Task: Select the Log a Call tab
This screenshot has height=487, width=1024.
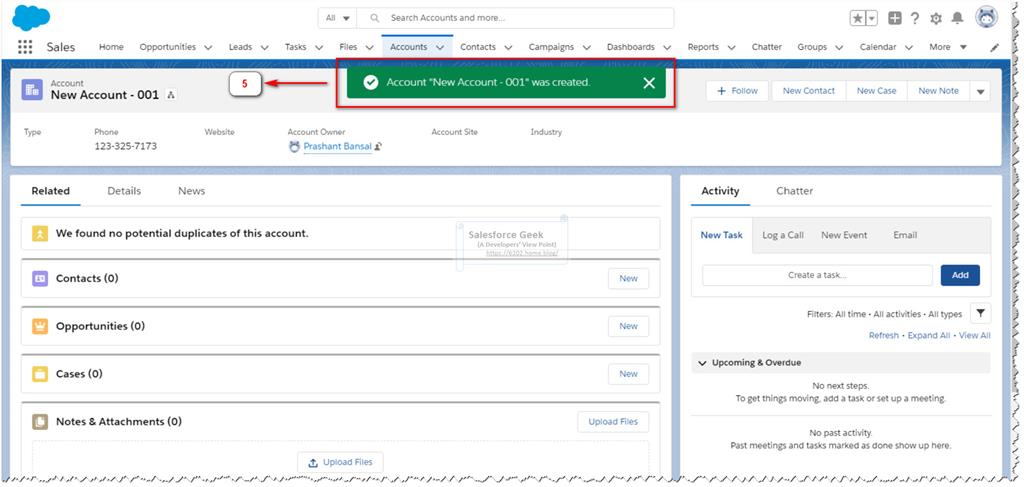Action: (x=783, y=235)
